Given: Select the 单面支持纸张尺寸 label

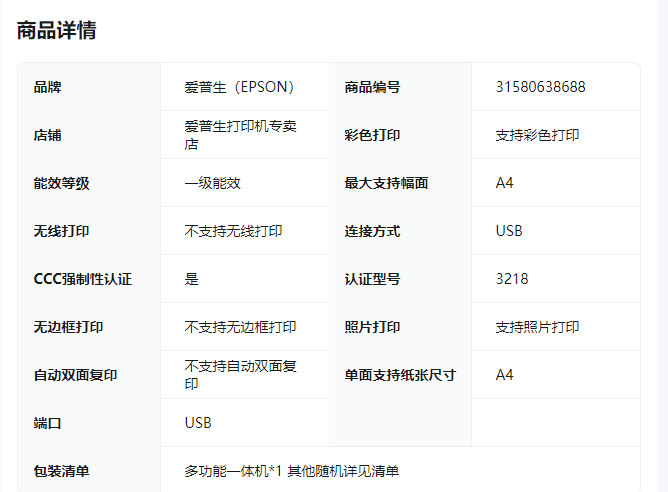Looking at the screenshot, I should coord(400,375).
